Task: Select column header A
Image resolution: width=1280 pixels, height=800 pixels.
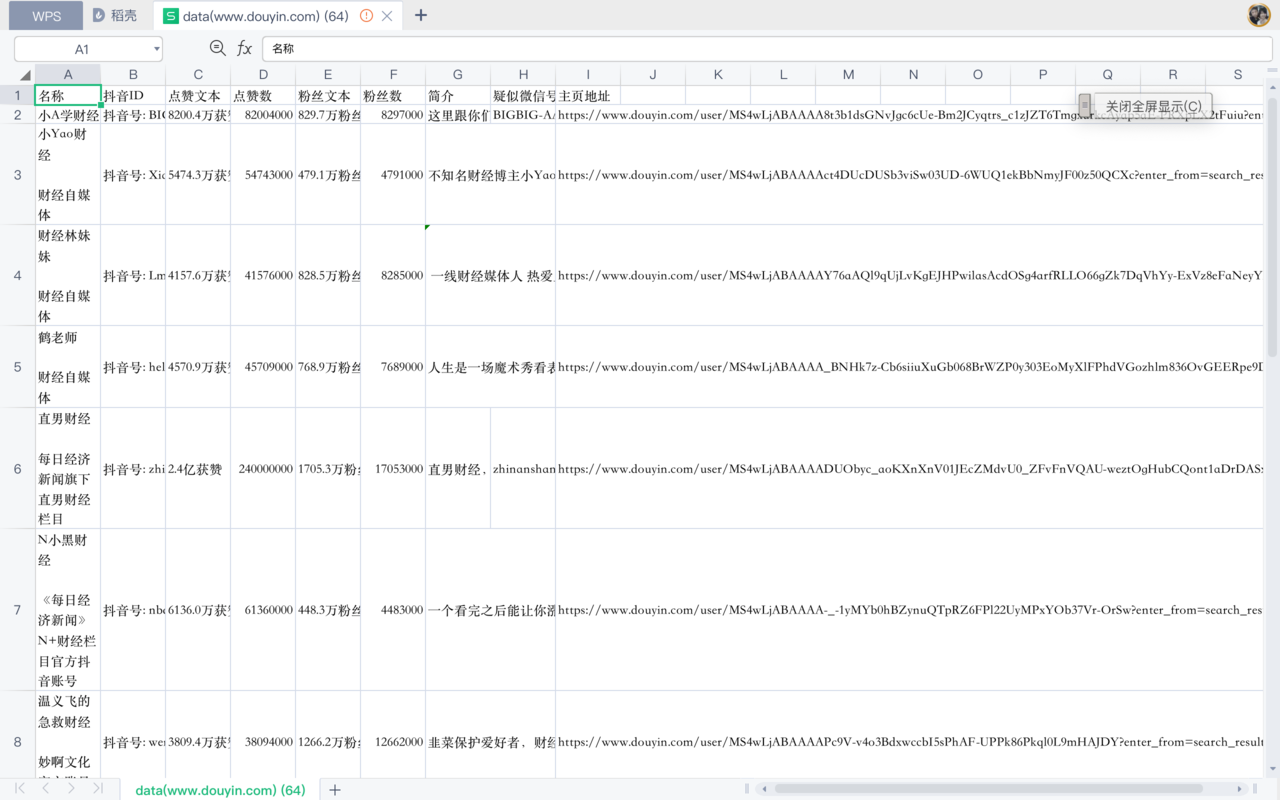Action: (68, 75)
